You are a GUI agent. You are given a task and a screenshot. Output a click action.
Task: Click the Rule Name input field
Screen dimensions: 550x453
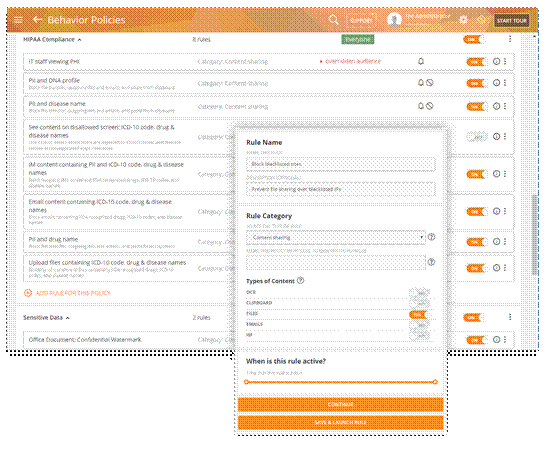pos(341,164)
